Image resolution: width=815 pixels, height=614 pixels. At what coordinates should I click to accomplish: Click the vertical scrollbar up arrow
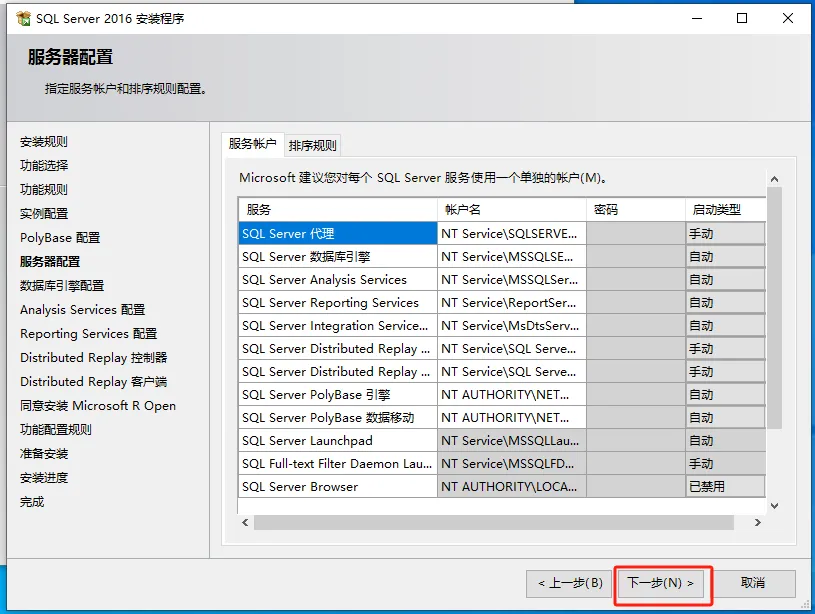tap(774, 179)
